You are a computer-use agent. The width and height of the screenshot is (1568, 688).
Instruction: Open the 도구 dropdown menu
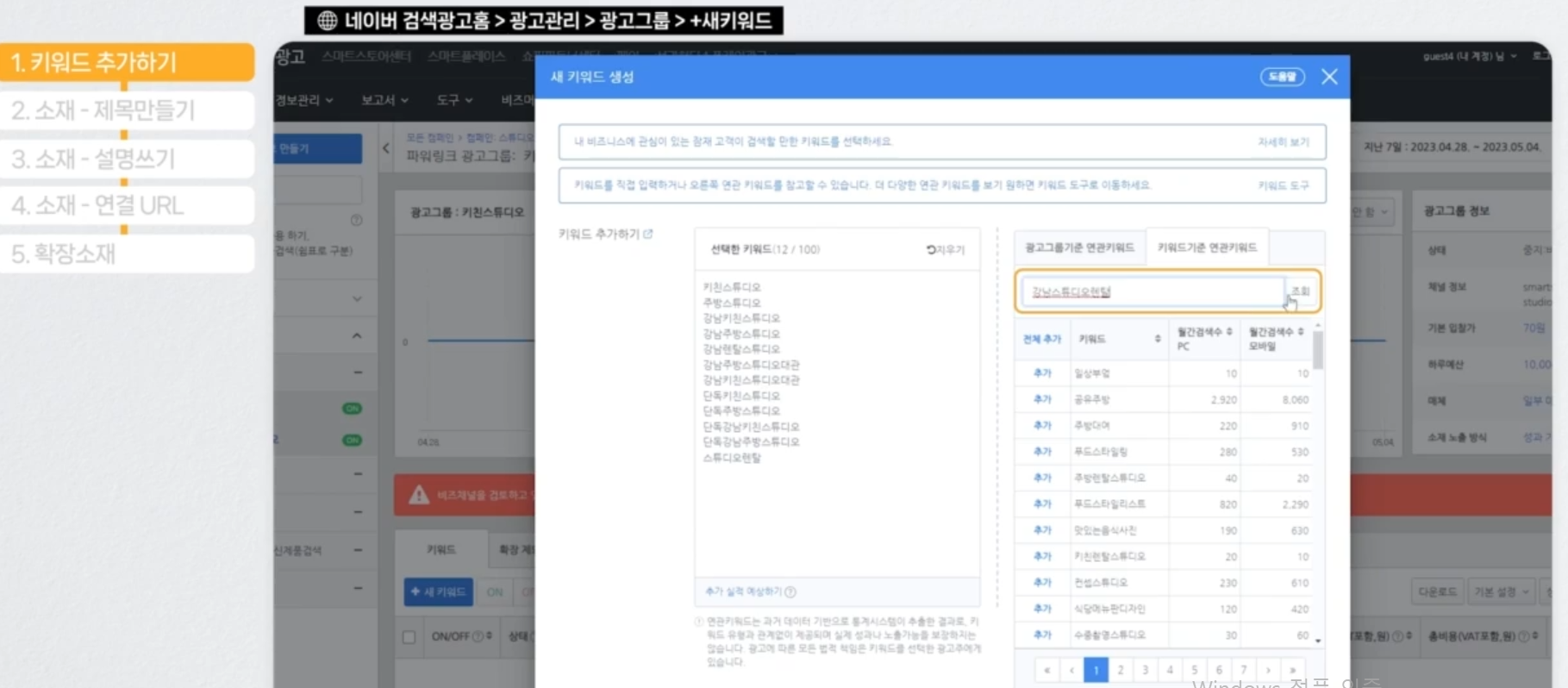pyautogui.click(x=454, y=101)
